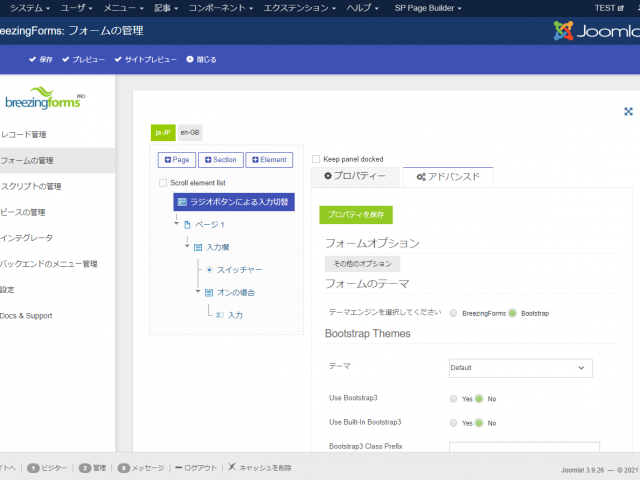Open the エクステンション menu

299,8
